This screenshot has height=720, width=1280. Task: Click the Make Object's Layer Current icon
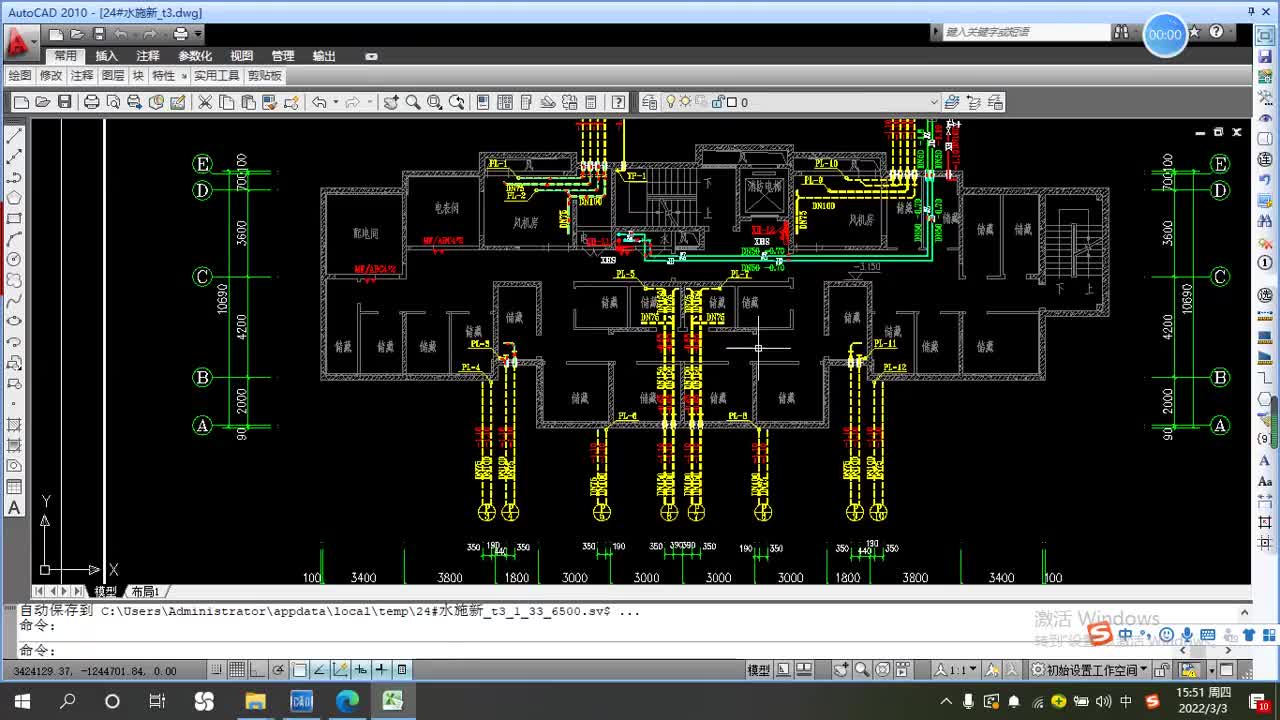click(952, 102)
